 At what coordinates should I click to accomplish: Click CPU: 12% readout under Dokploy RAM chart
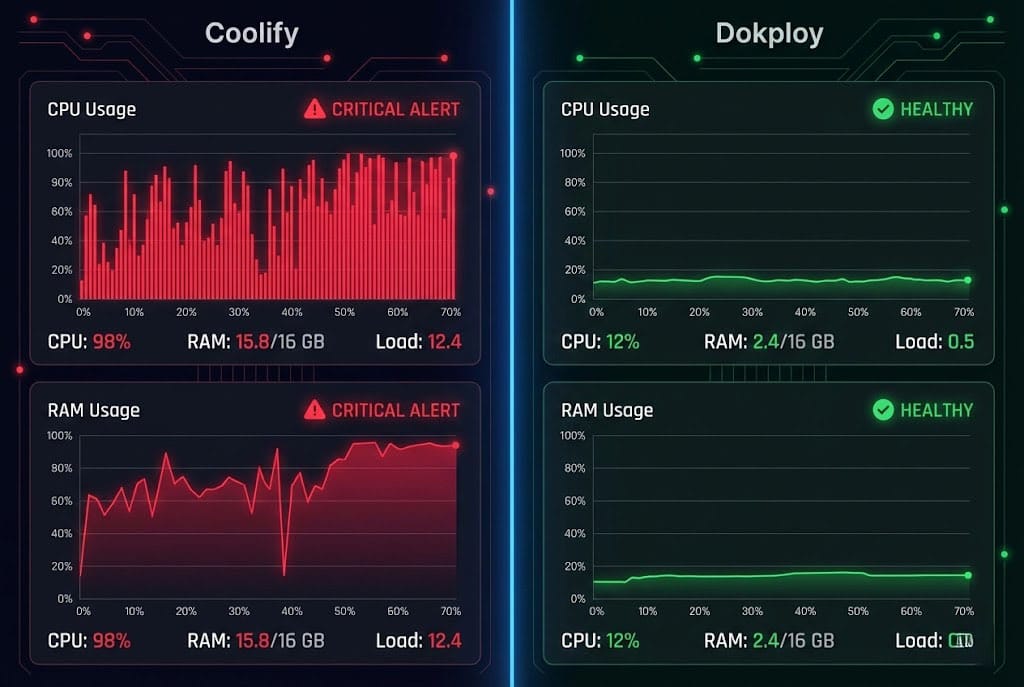pos(600,640)
